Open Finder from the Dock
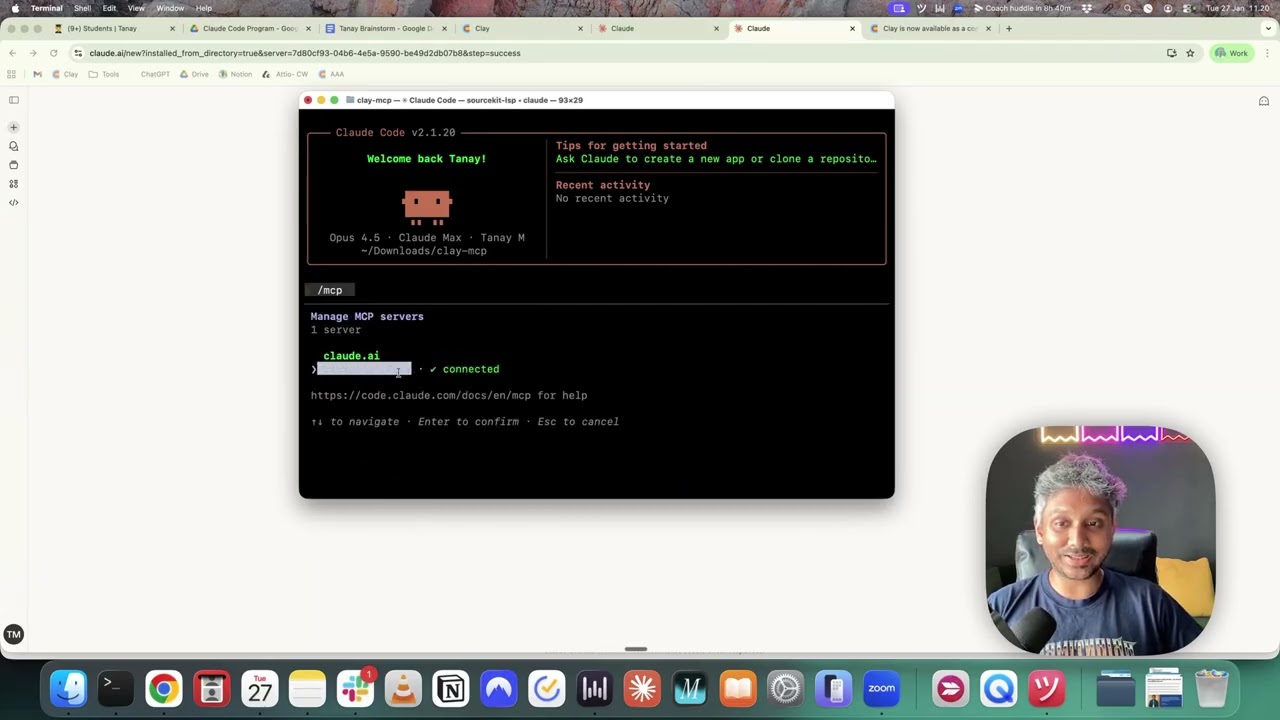The height and width of the screenshot is (720, 1280). click(69, 688)
